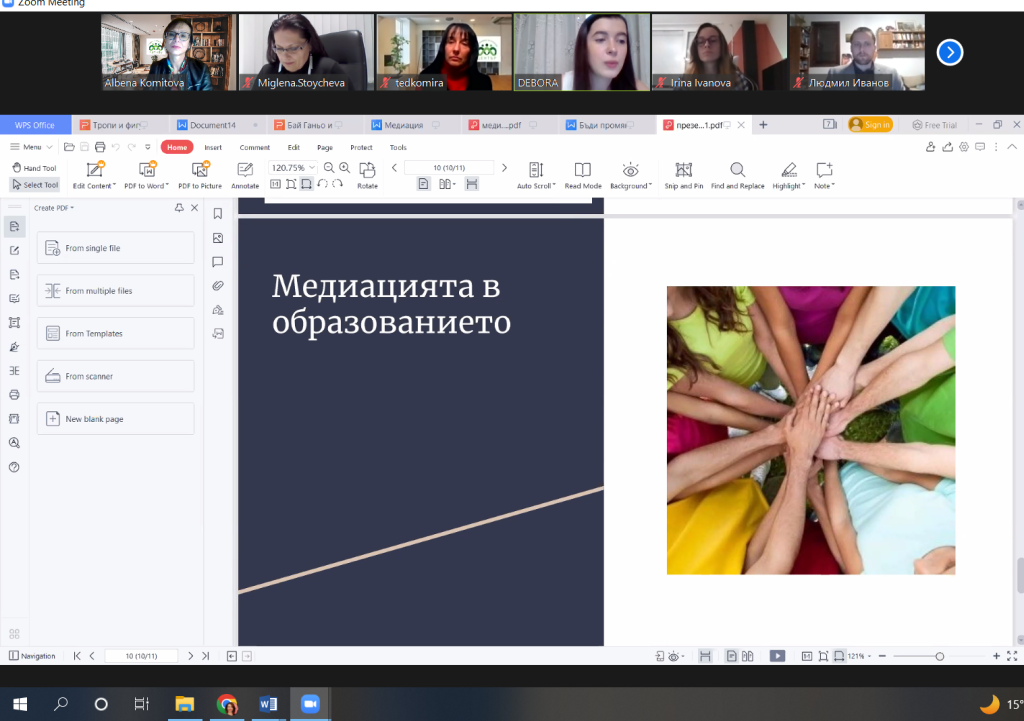Viewport: 1024px width, 721px height.
Task: Switch to WPS Office home tab
Action: tap(35, 125)
